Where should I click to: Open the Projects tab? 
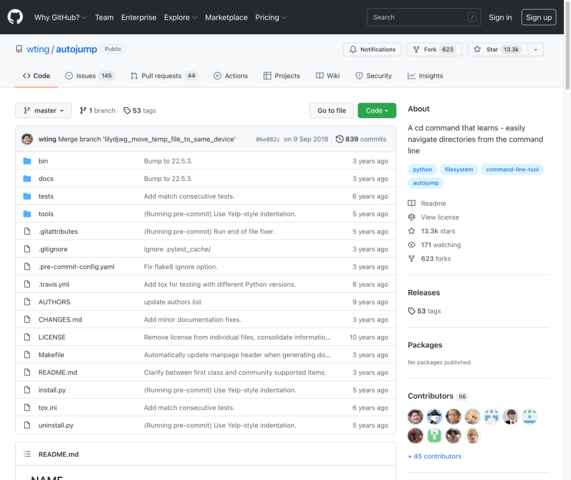tap(281, 76)
